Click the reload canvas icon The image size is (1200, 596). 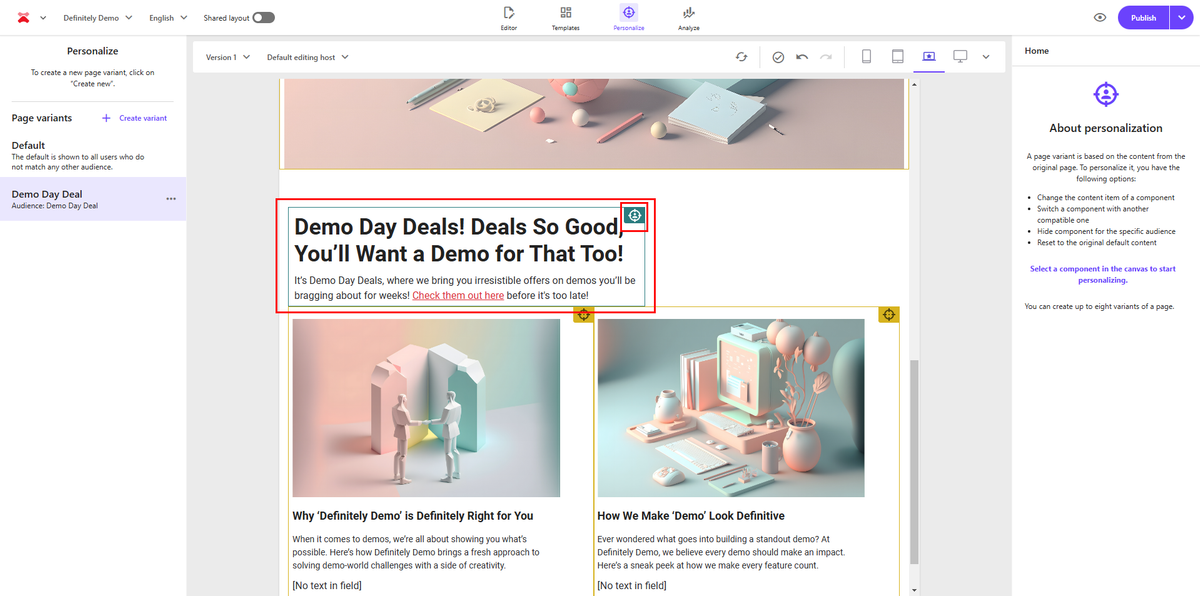(x=741, y=57)
